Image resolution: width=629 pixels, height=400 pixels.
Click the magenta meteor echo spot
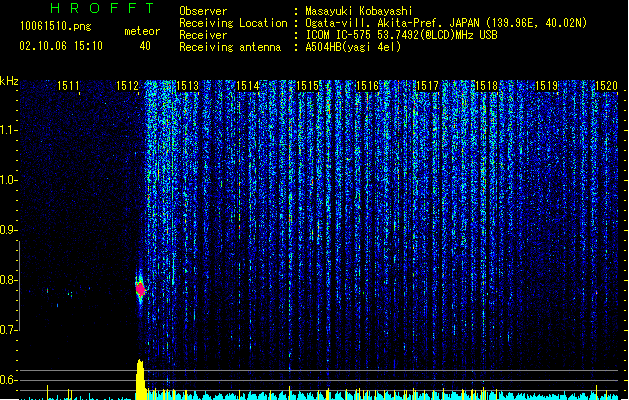(x=140, y=289)
